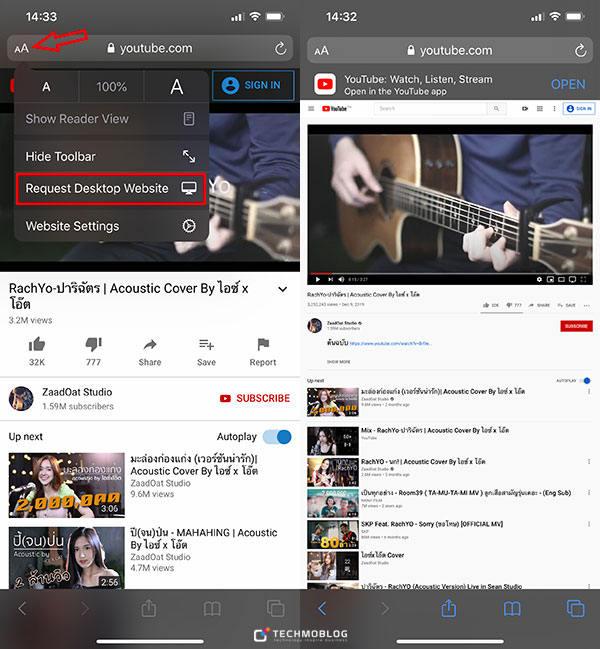
Task: Expand the video description chevron
Action: tap(282, 289)
